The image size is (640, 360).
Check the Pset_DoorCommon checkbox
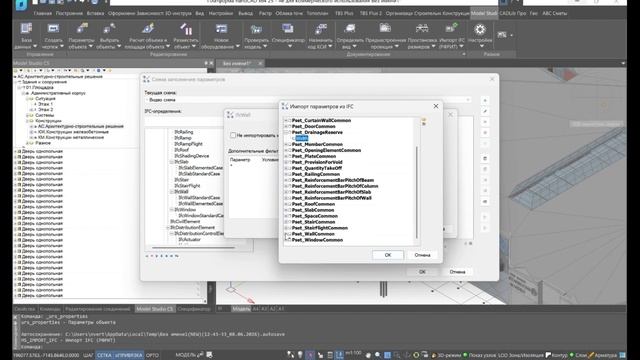tap(289, 127)
